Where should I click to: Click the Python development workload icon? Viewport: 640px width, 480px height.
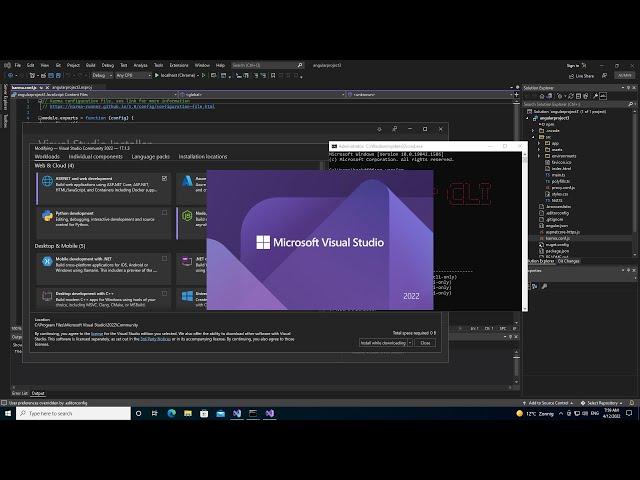click(47, 216)
